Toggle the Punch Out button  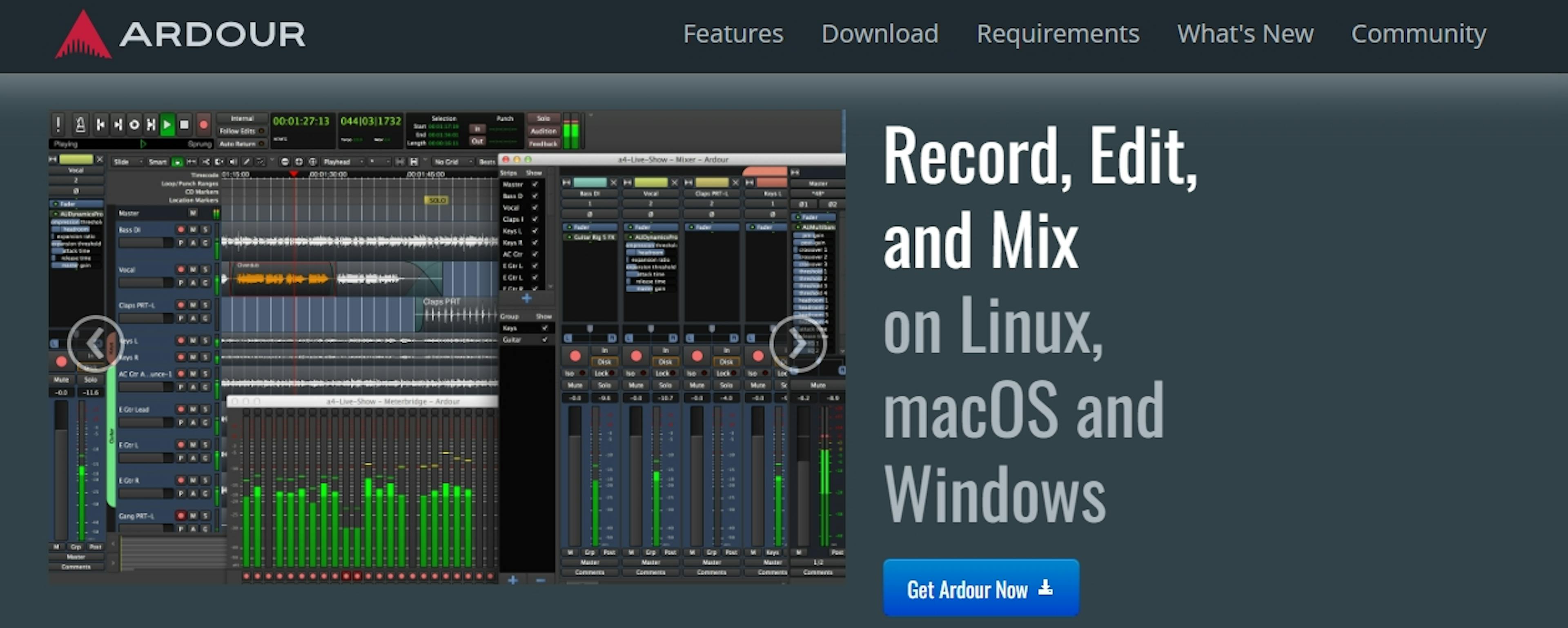tap(478, 141)
